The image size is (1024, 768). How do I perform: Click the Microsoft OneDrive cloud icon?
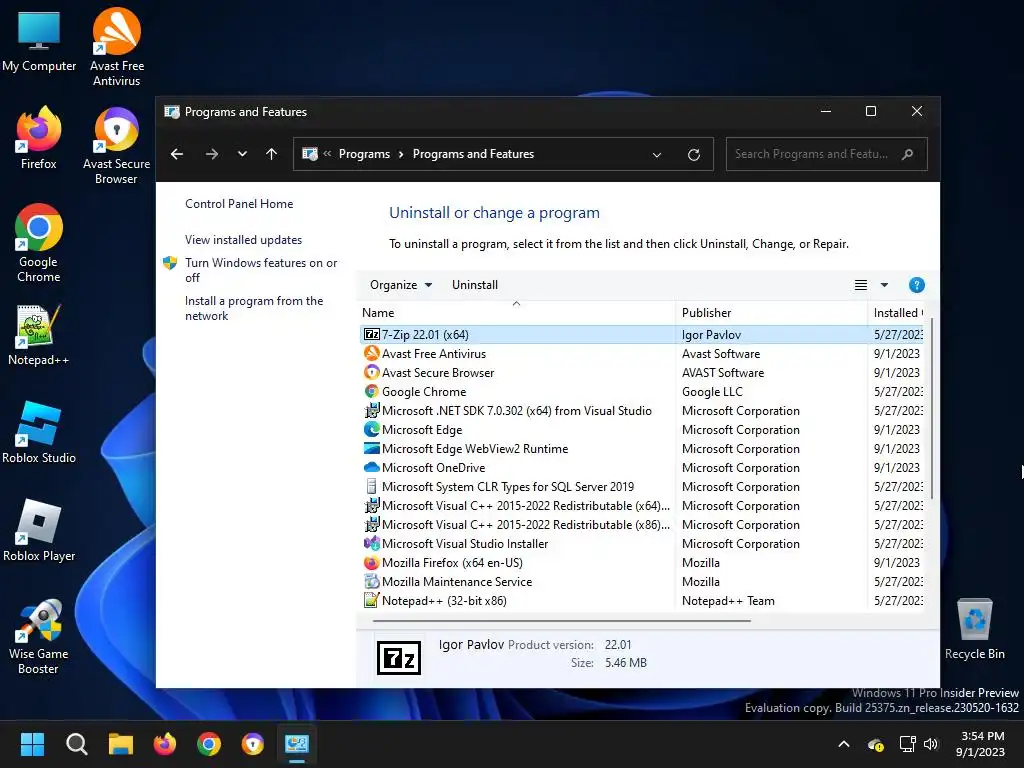pos(372,468)
